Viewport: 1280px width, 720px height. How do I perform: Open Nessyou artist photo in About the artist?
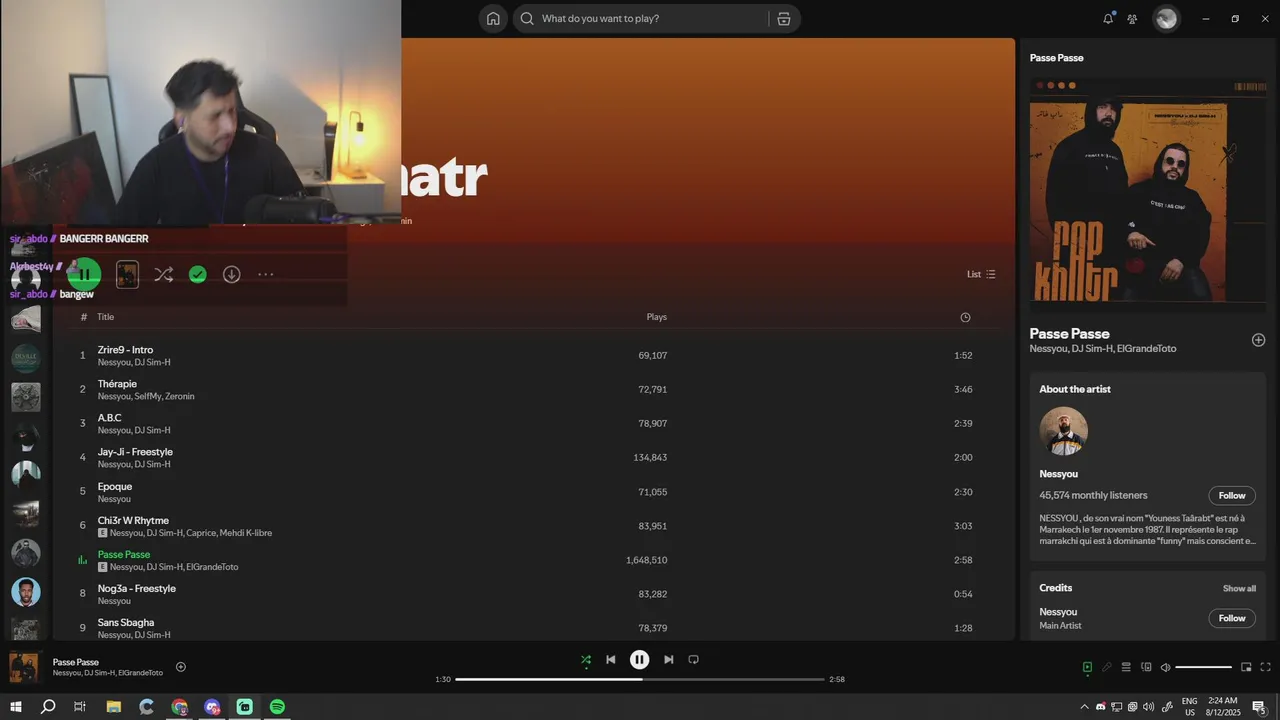(1063, 431)
